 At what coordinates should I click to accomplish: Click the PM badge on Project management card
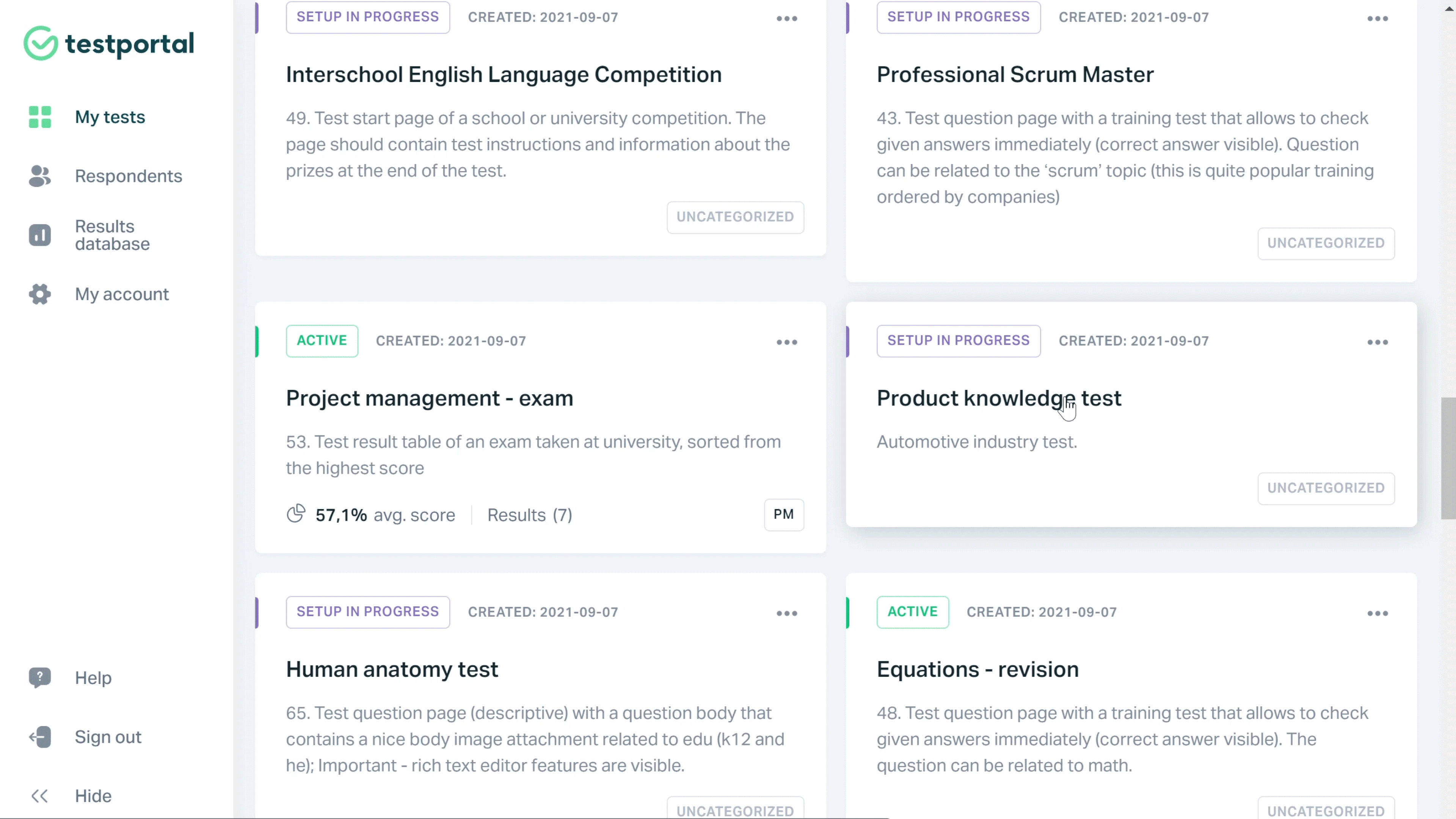[783, 515]
